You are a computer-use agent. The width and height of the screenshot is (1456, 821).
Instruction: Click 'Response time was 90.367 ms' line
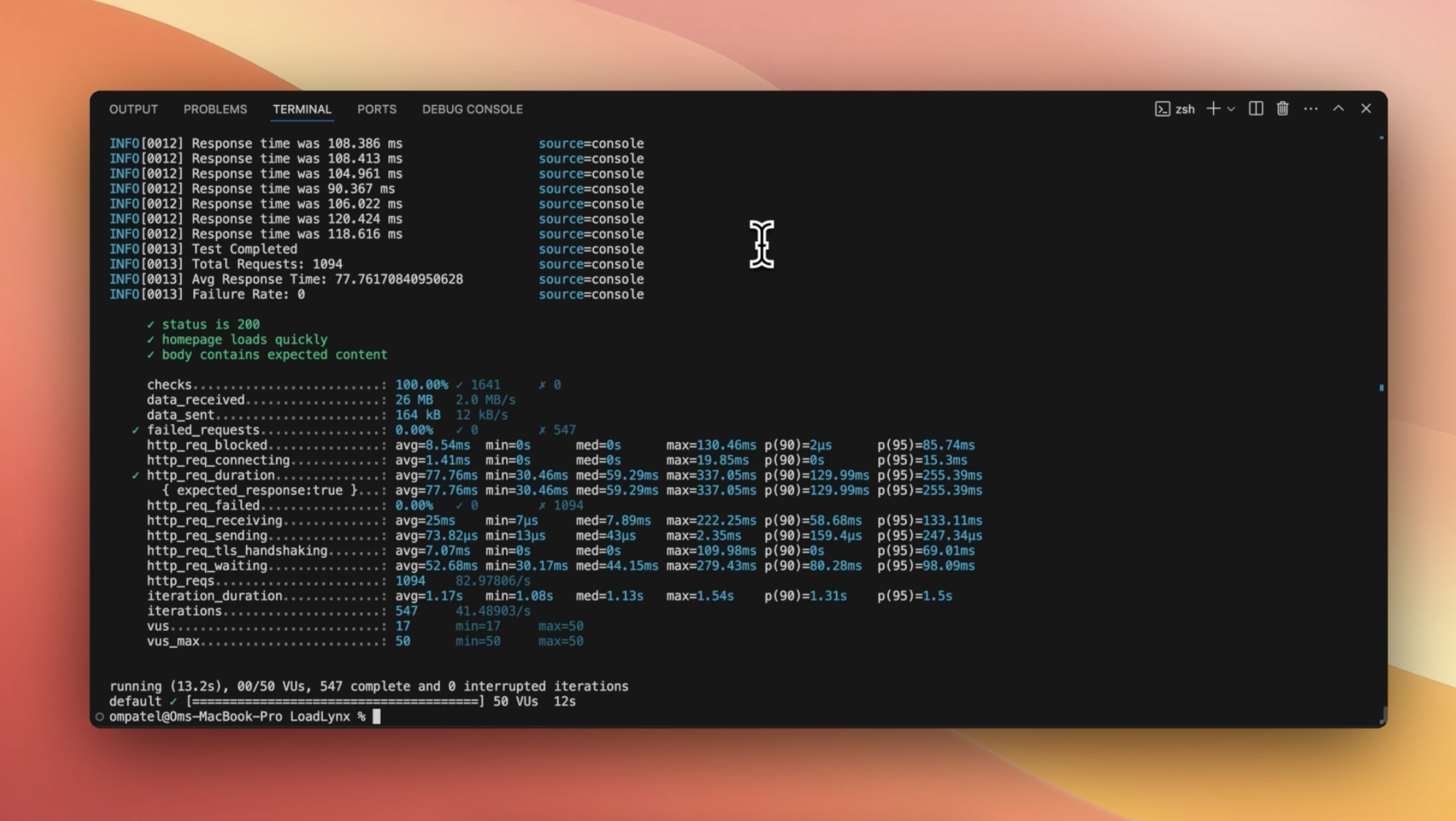coord(293,189)
